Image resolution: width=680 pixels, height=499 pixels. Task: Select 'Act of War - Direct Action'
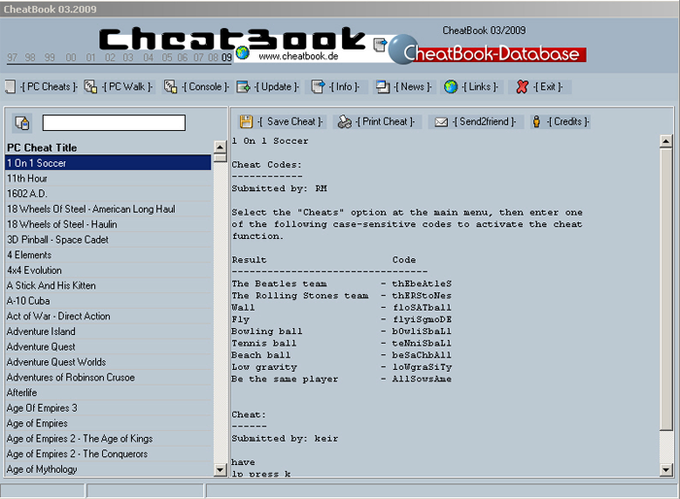108,316
